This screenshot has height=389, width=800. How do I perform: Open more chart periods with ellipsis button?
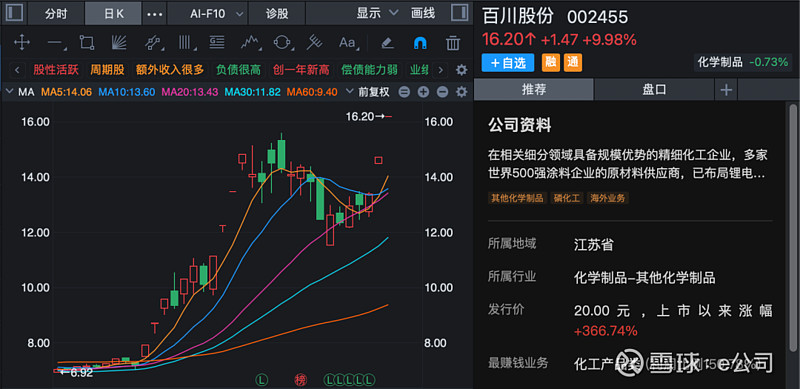click(x=155, y=14)
